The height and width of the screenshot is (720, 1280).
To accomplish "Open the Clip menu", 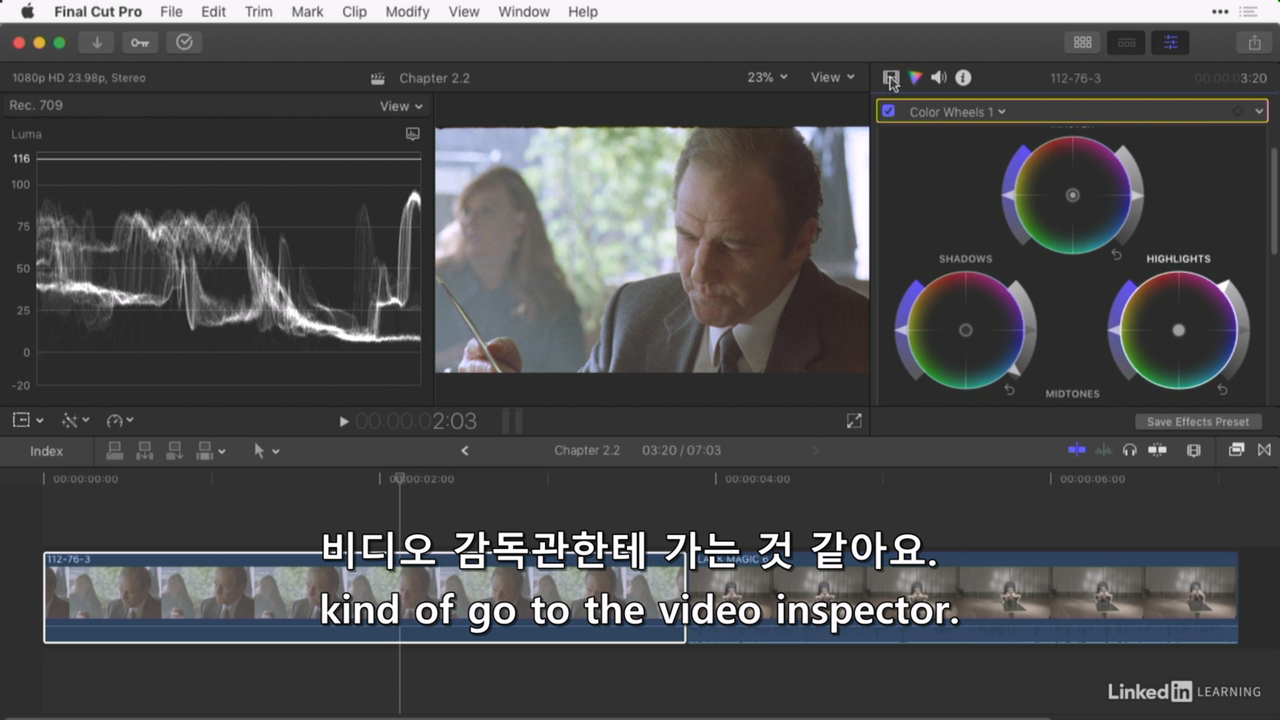I will [354, 12].
